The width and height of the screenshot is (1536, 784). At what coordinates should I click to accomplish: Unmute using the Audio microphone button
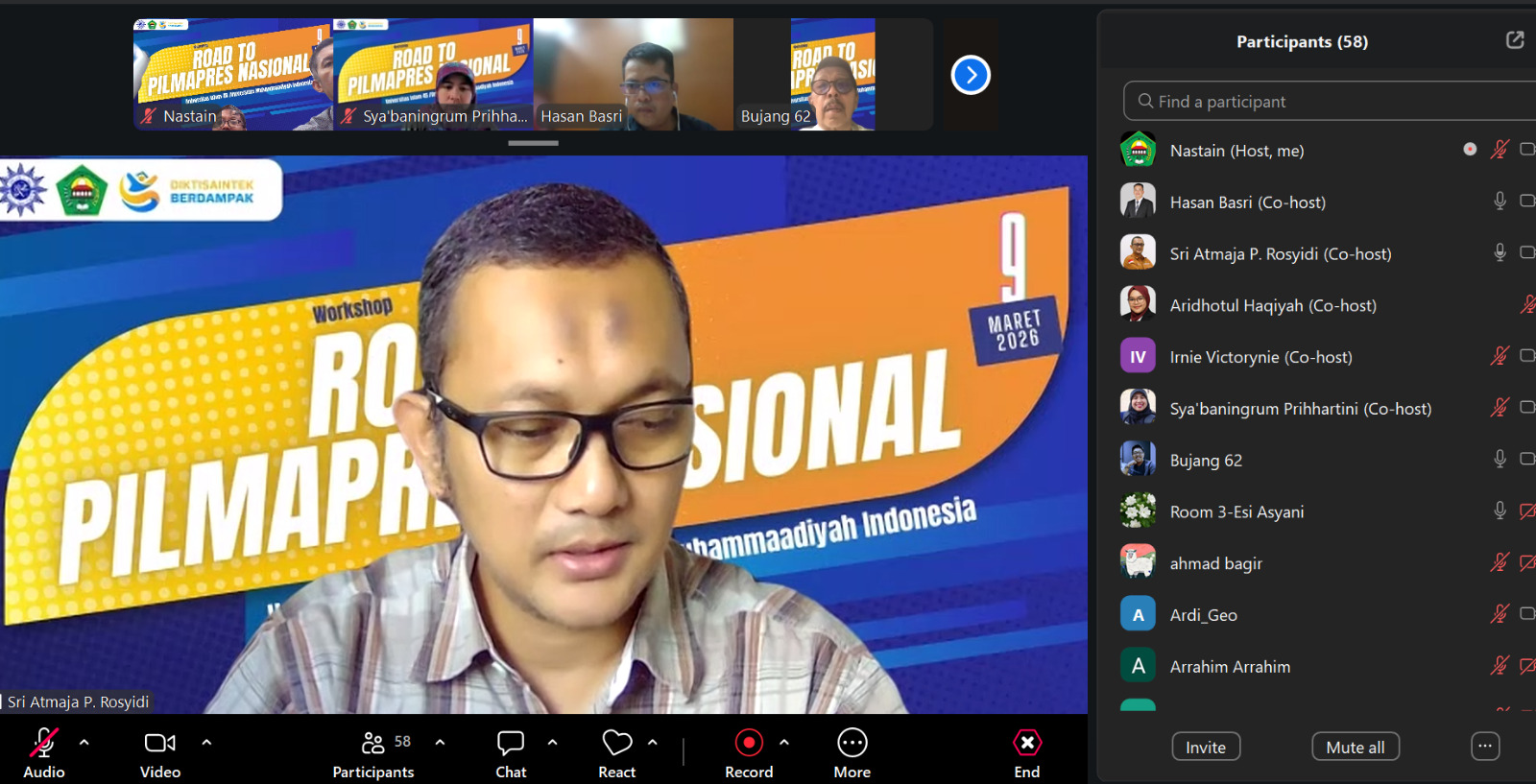point(44,743)
